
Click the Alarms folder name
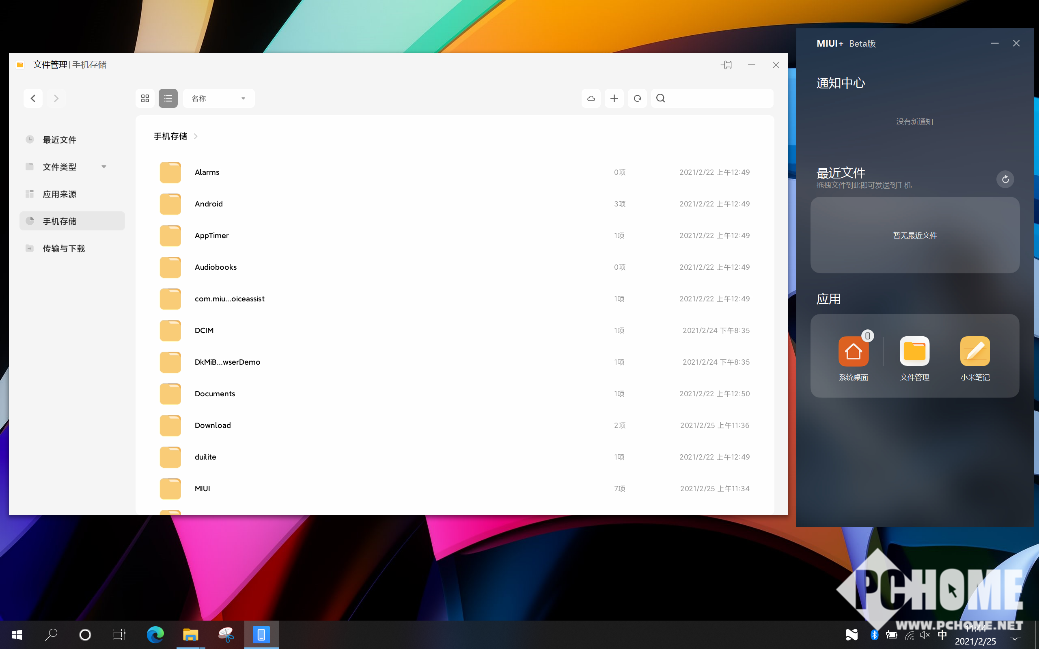point(207,172)
